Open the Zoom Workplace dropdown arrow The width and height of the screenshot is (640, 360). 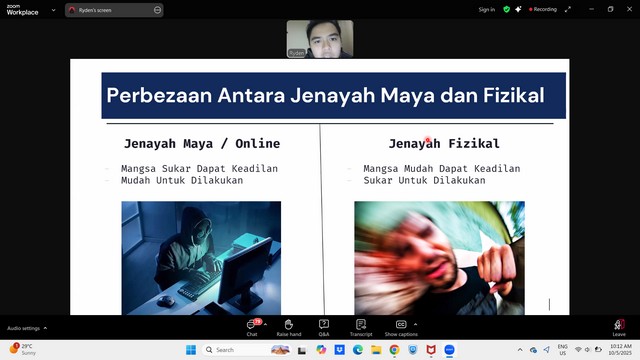(53, 10)
